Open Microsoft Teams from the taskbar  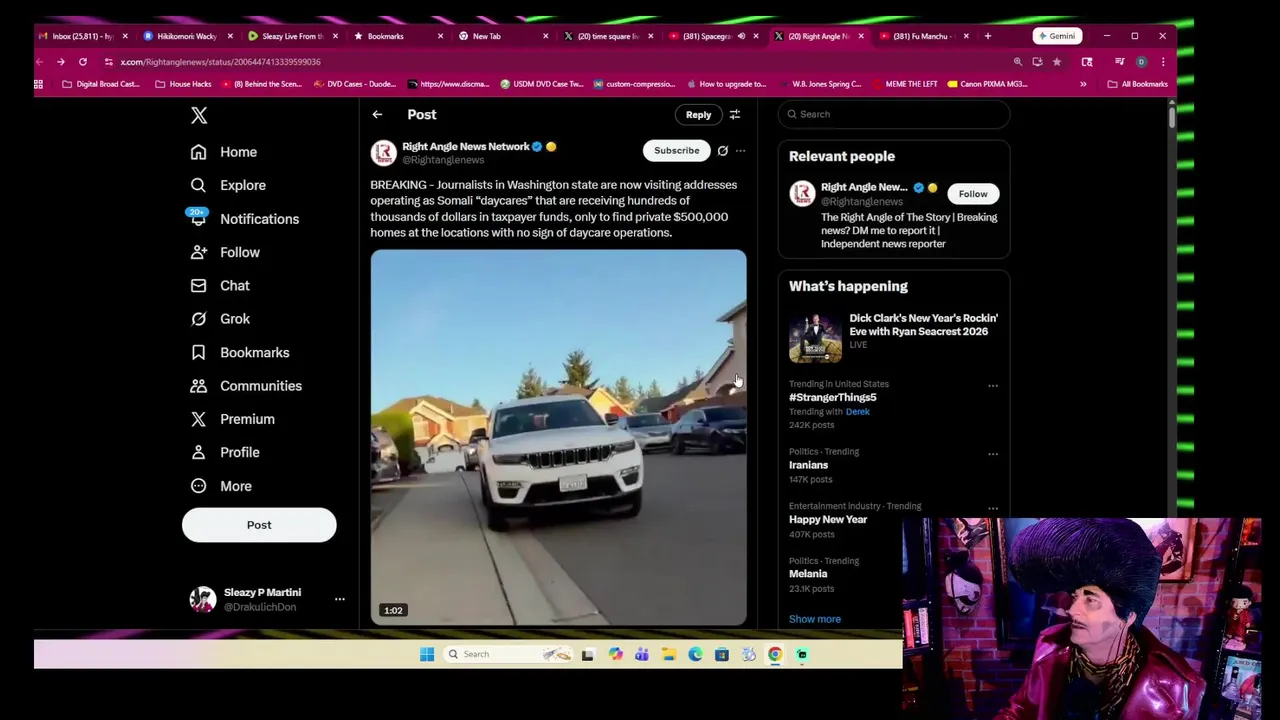point(641,655)
